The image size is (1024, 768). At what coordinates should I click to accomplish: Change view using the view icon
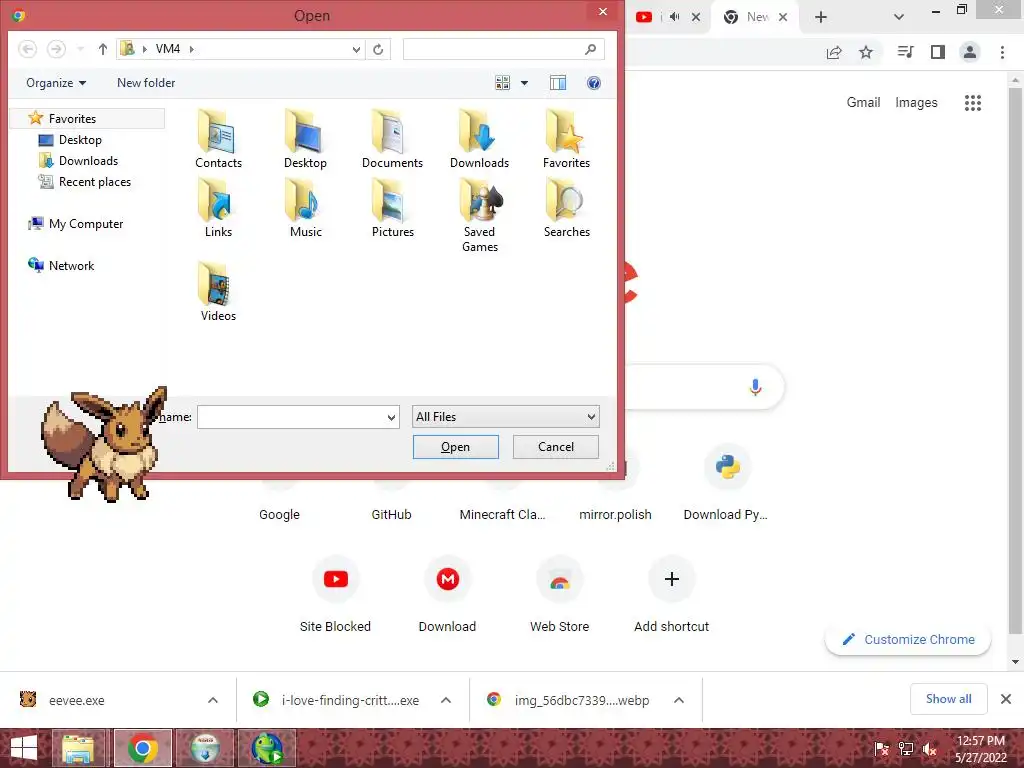point(502,83)
